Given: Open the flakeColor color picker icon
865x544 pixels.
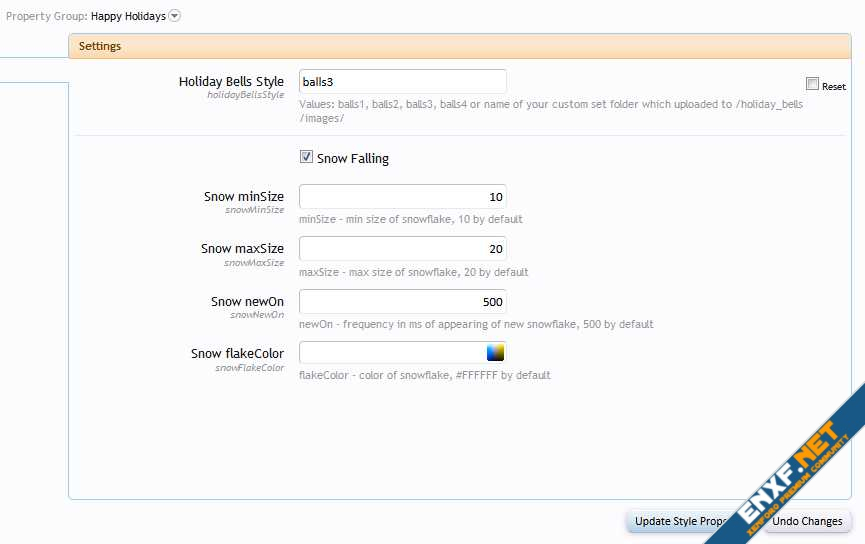Looking at the screenshot, I should [x=495, y=353].
